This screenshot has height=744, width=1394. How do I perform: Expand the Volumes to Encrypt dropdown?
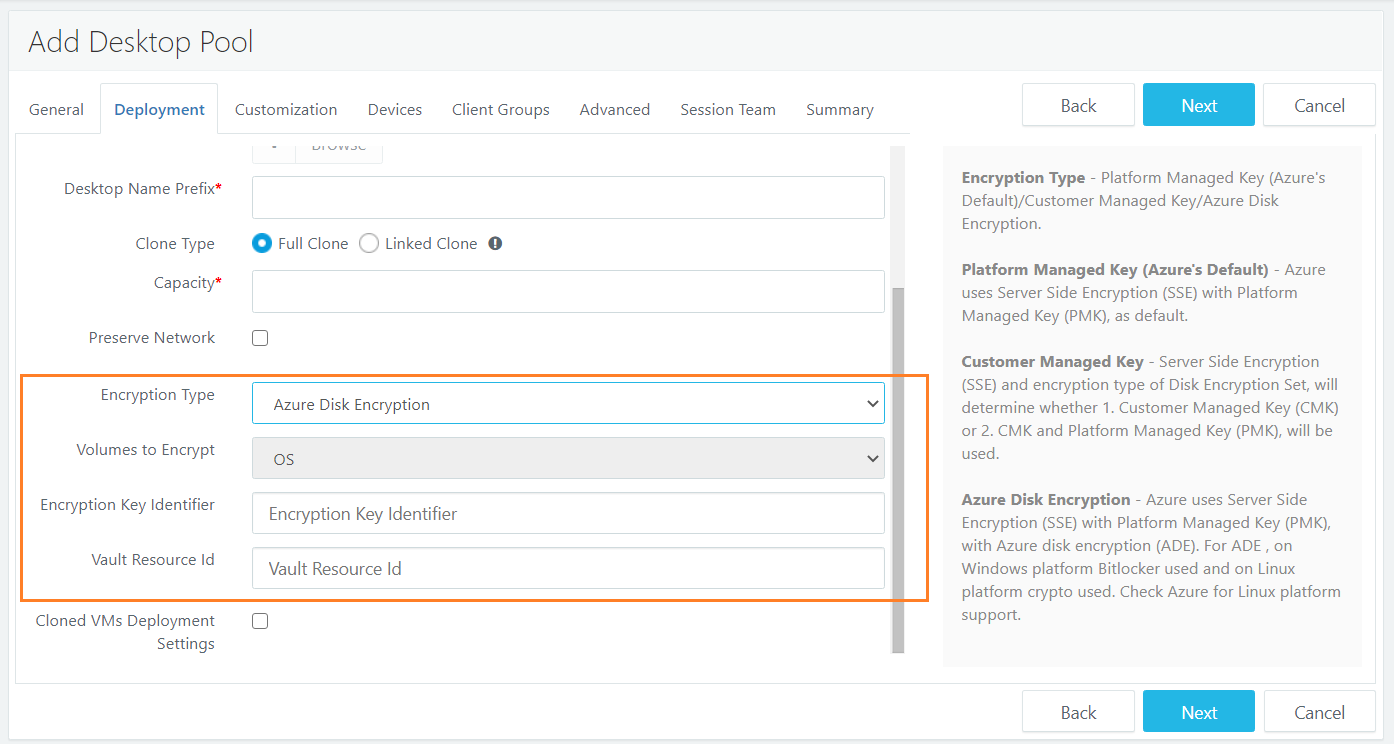(567, 459)
